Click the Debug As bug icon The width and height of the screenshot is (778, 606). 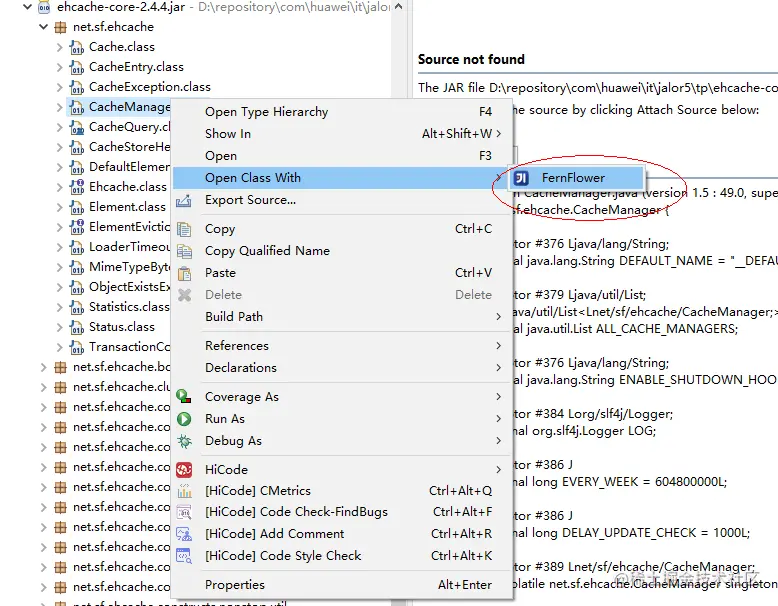pyautogui.click(x=184, y=441)
